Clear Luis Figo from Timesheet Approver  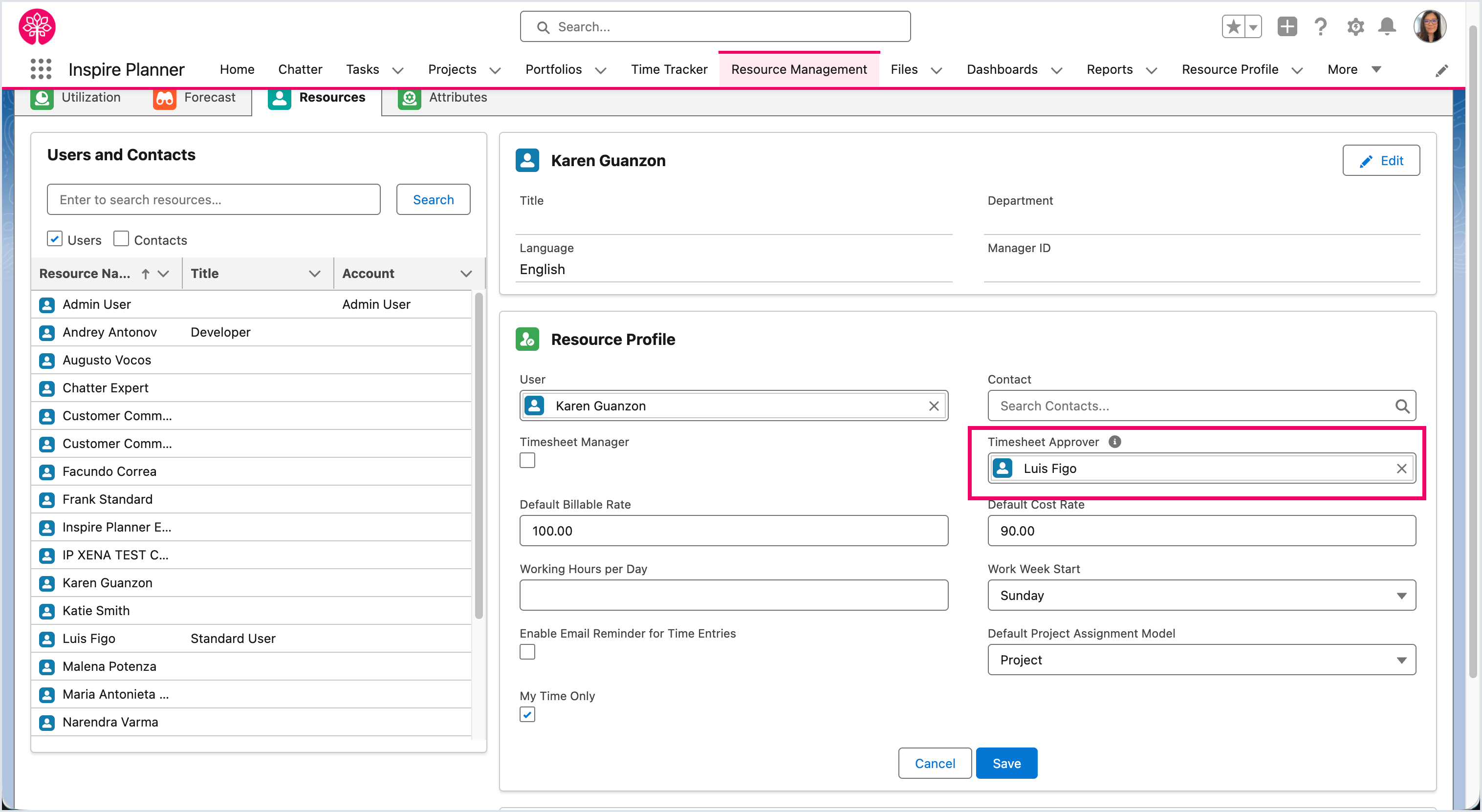click(1401, 469)
